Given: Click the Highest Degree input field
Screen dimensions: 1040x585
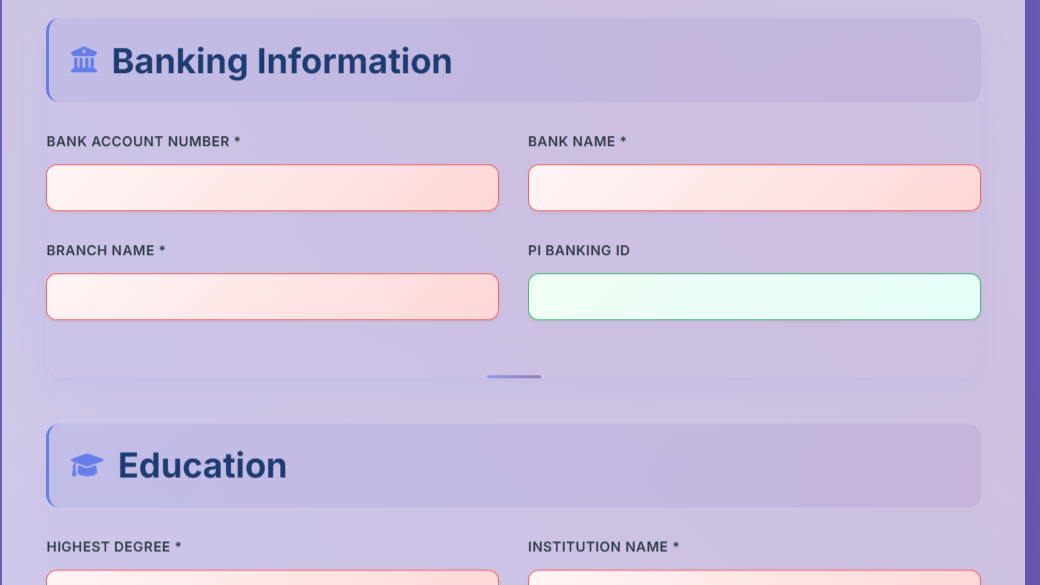Looking at the screenshot, I should tap(273, 577).
